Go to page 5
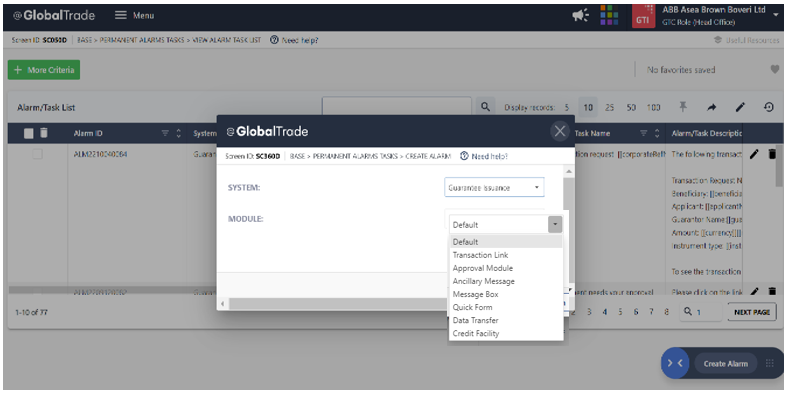The image size is (787, 398). coord(620,312)
